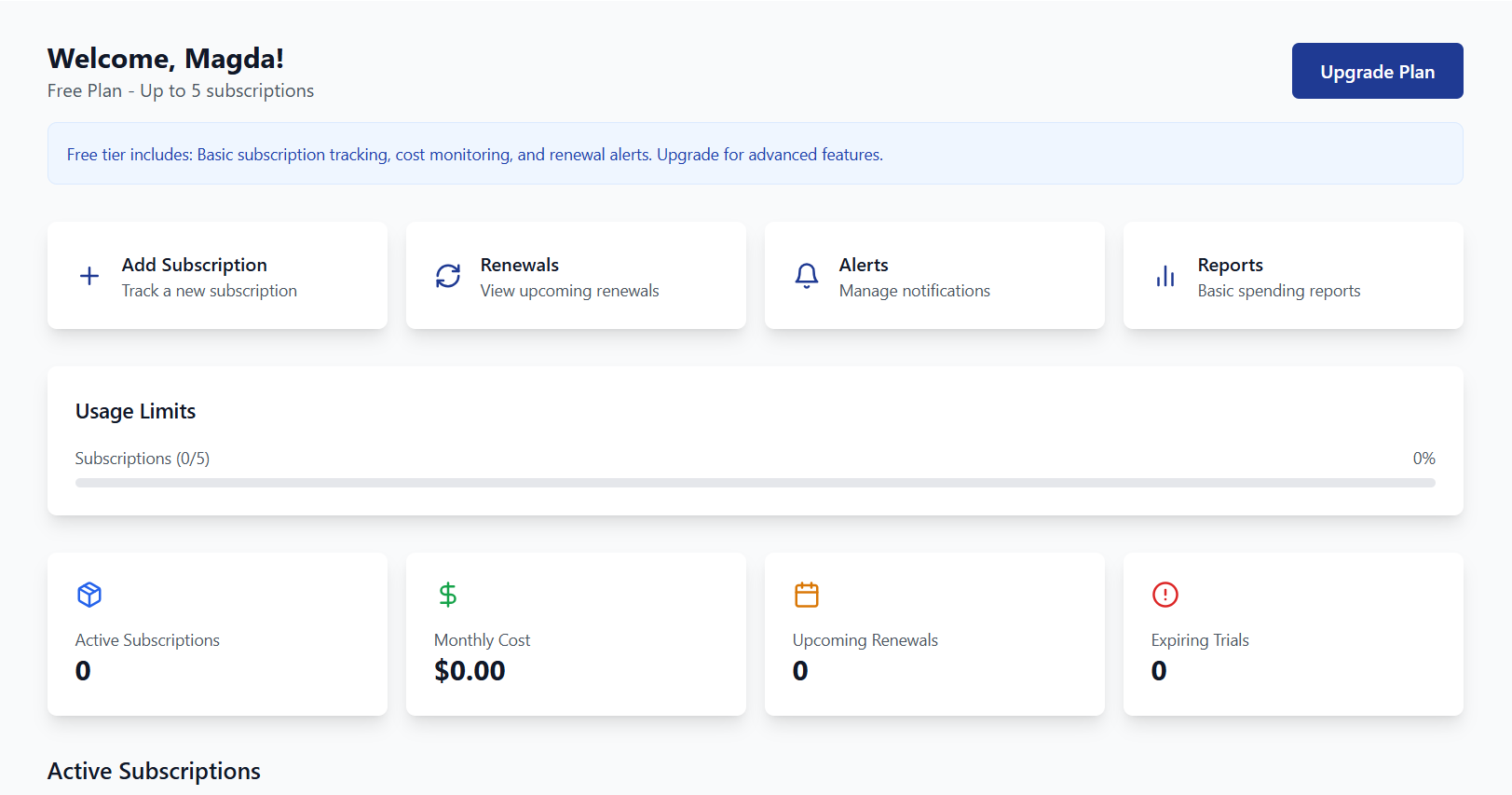
Task: Click the free tier info banner
Action: click(756, 154)
